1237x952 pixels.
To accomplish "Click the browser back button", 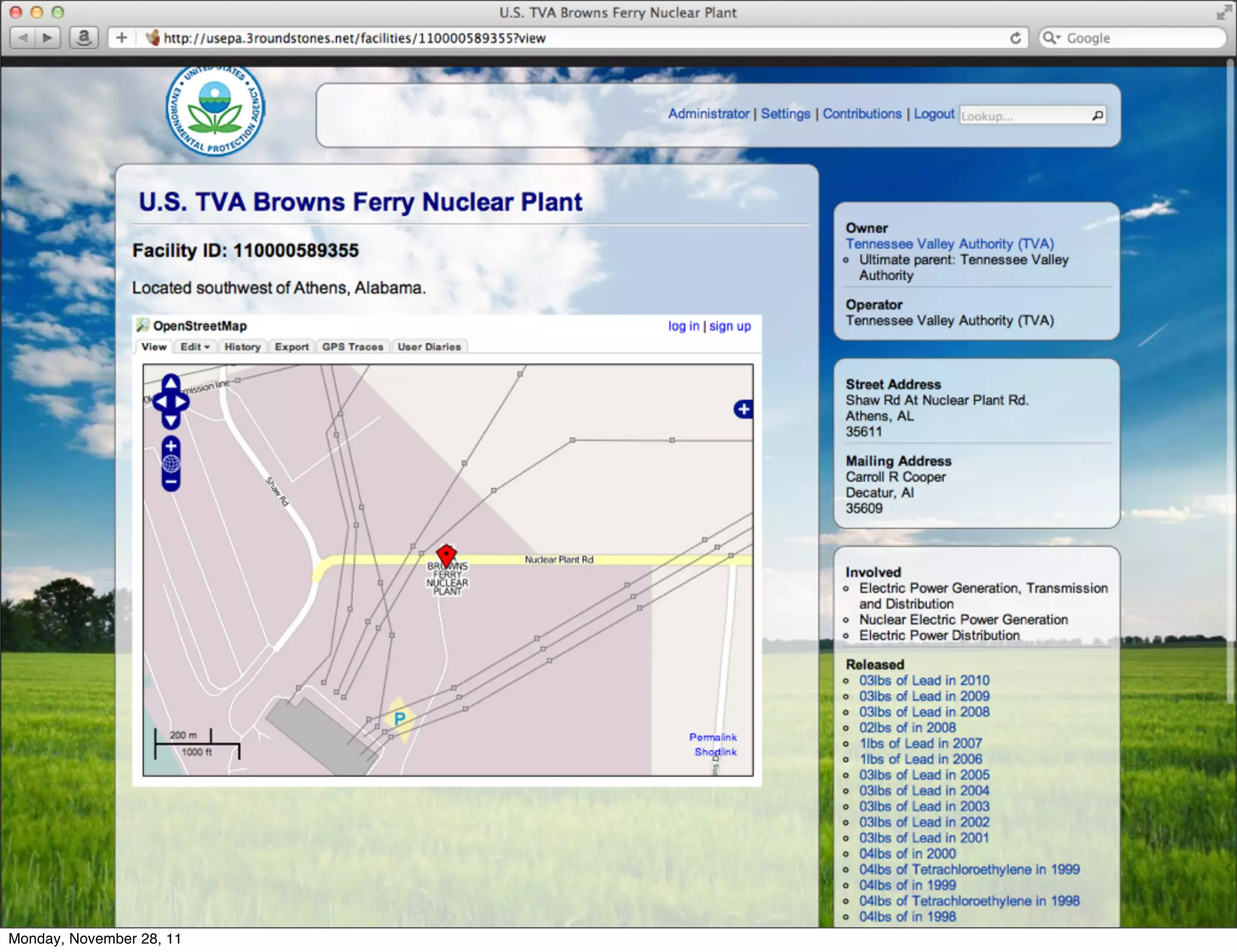I will (x=24, y=38).
